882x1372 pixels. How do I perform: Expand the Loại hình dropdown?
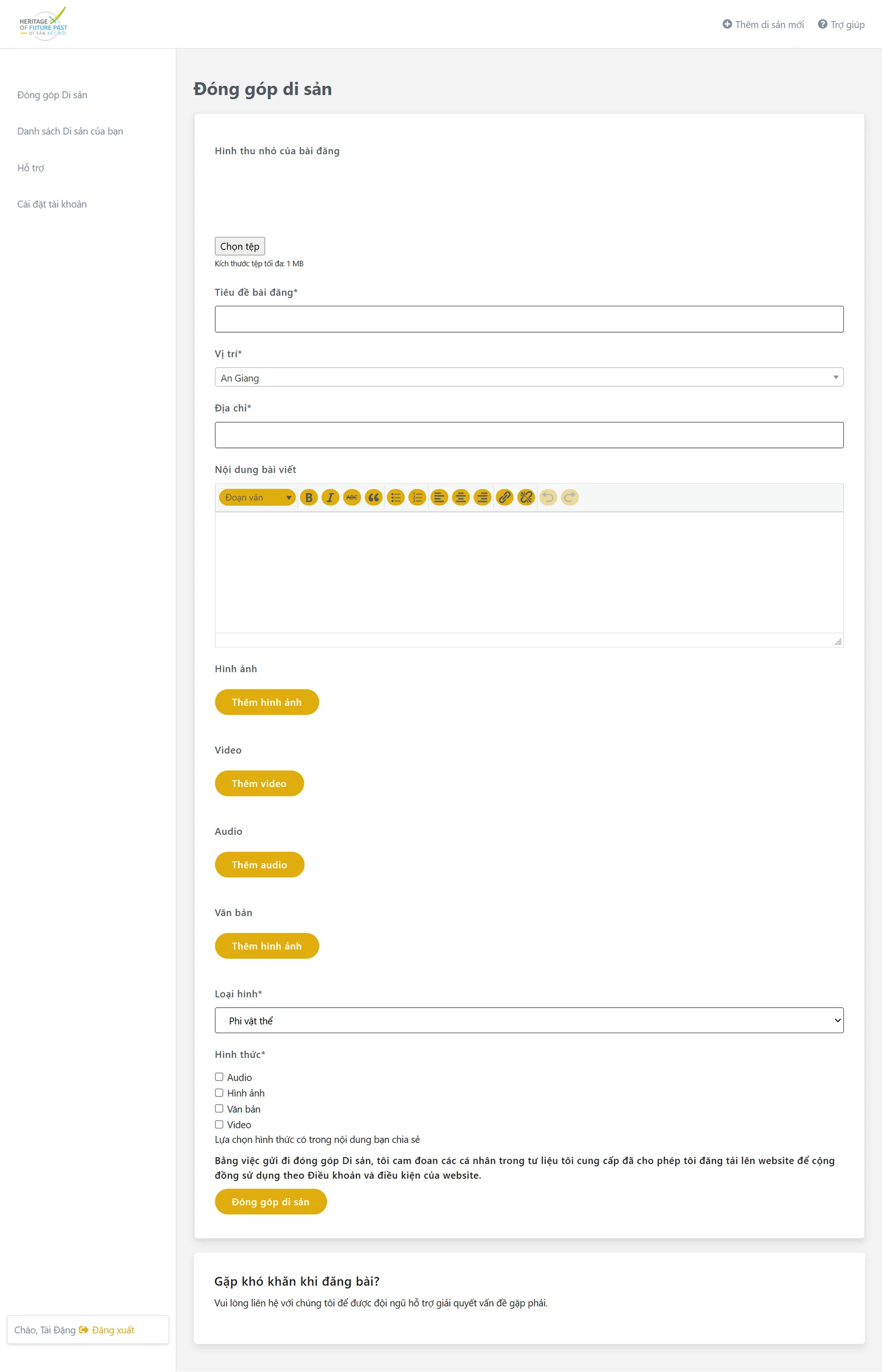point(529,1020)
